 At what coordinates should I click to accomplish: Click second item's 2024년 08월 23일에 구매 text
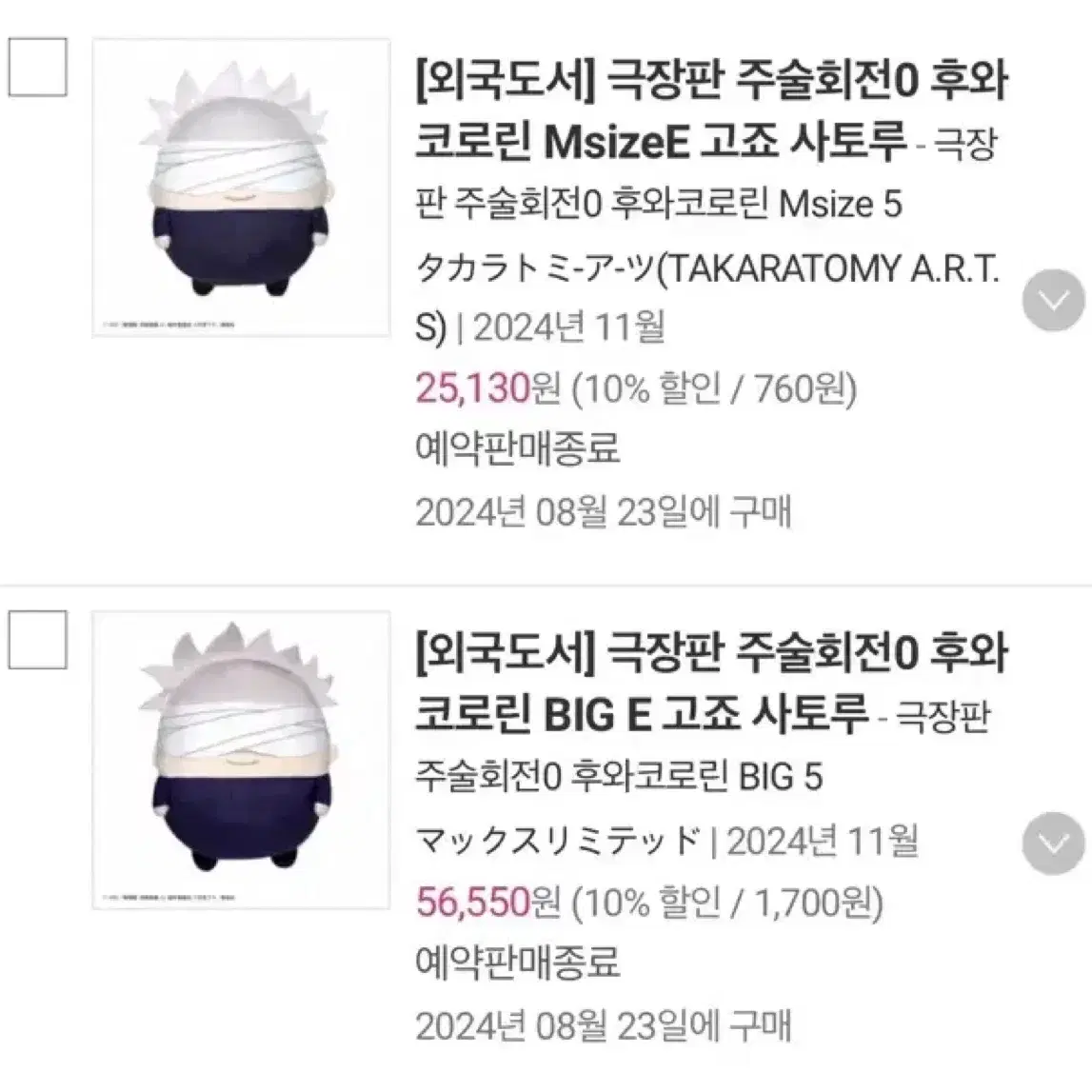(x=603, y=1026)
